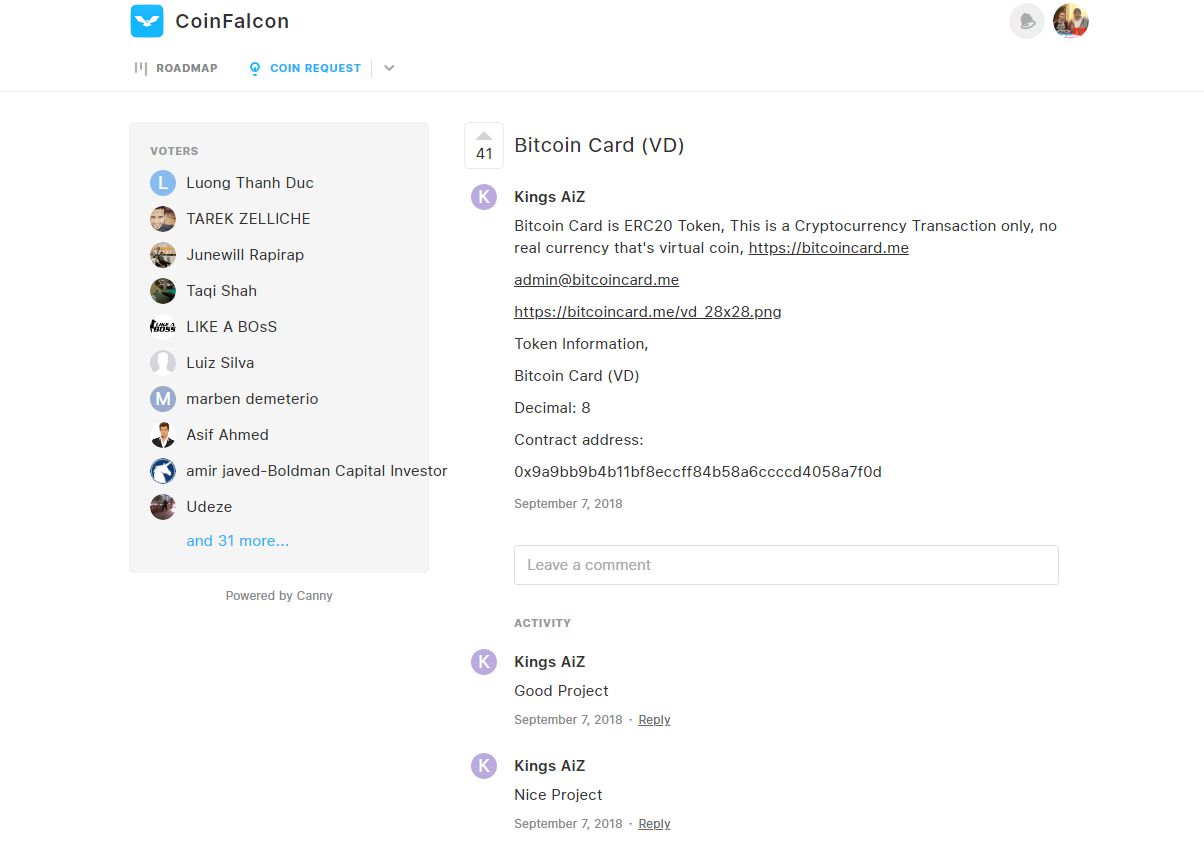Click amir javed-Boldman's avatar
The height and width of the screenshot is (855, 1204).
click(163, 471)
